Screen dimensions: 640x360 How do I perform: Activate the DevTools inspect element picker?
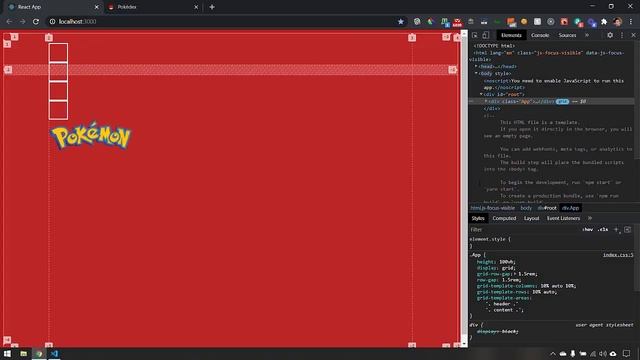click(x=475, y=36)
